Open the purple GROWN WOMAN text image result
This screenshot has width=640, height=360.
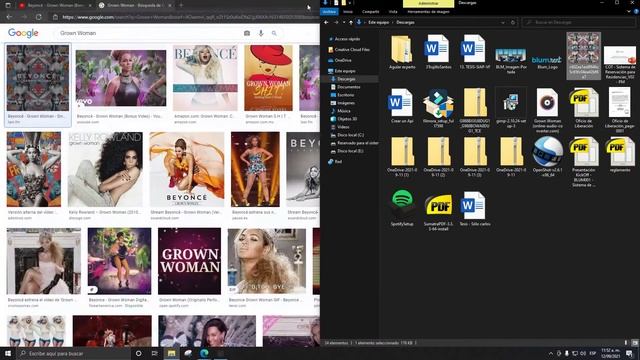(x=190, y=261)
